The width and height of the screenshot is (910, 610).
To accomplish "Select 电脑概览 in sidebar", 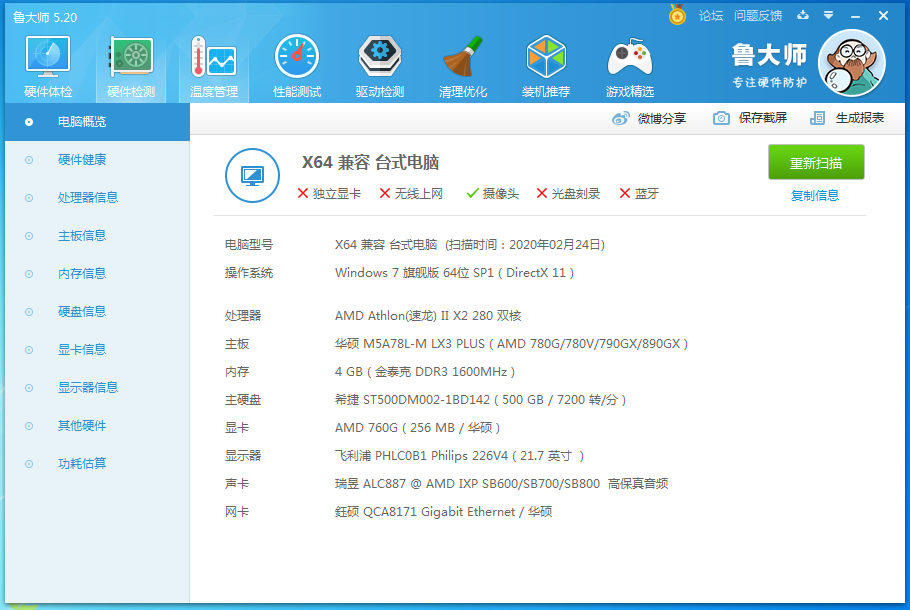I will pos(98,122).
